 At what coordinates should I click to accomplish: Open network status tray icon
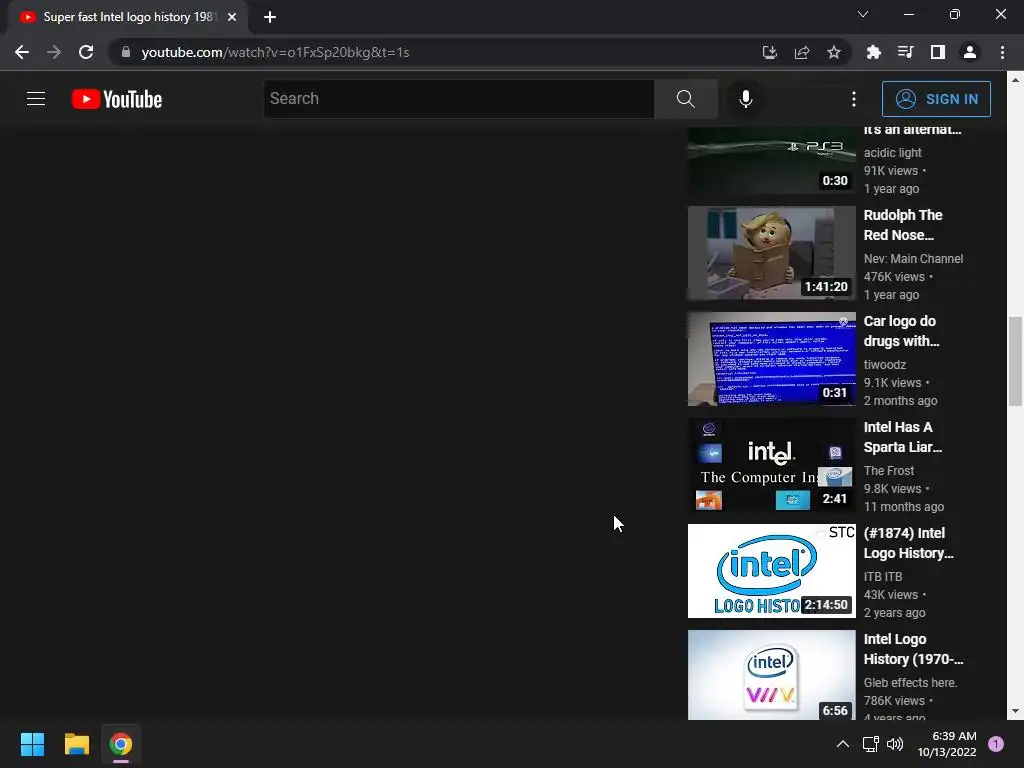point(871,744)
